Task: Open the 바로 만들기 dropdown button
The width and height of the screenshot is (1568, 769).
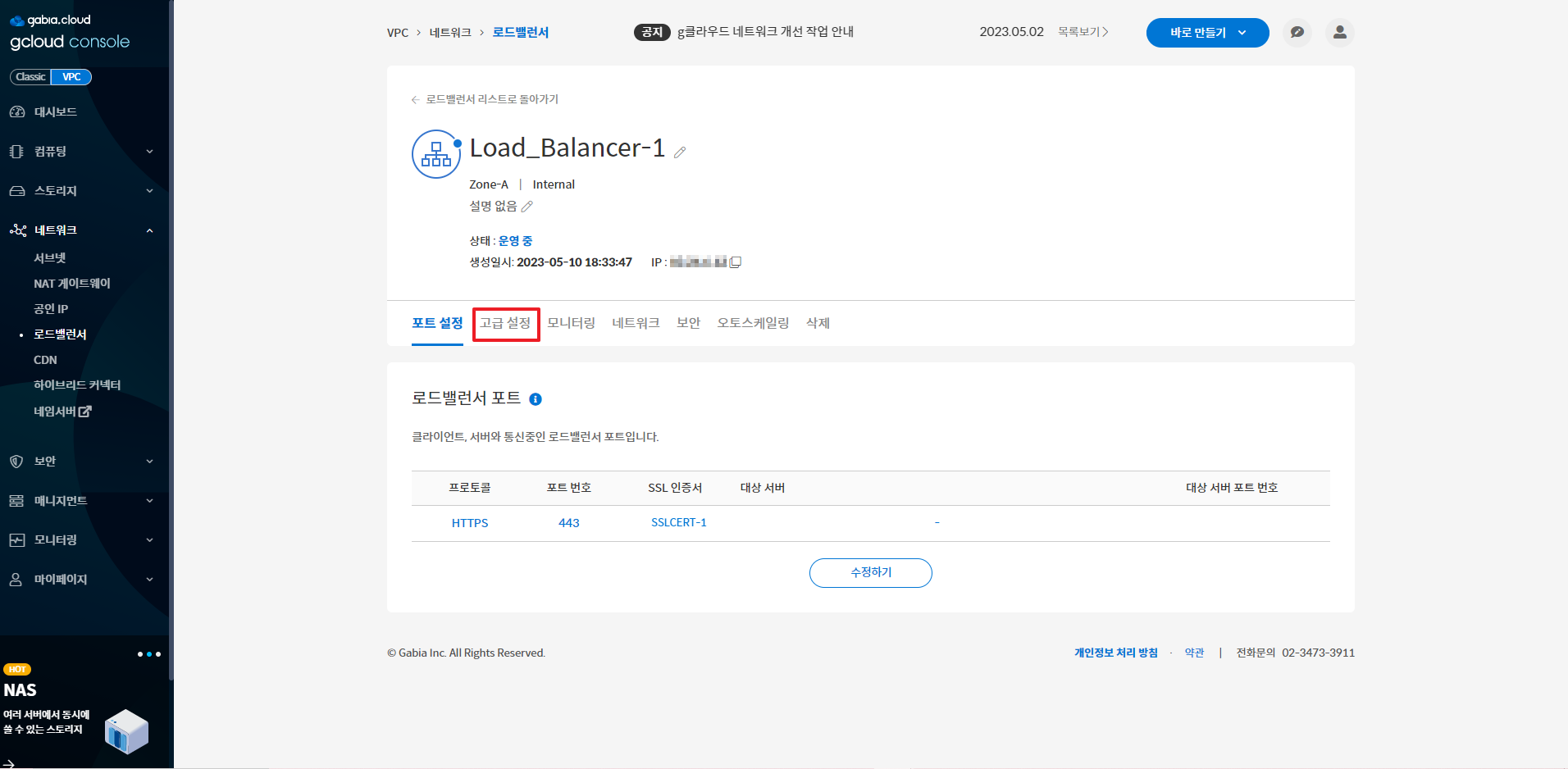Action: tap(1207, 33)
